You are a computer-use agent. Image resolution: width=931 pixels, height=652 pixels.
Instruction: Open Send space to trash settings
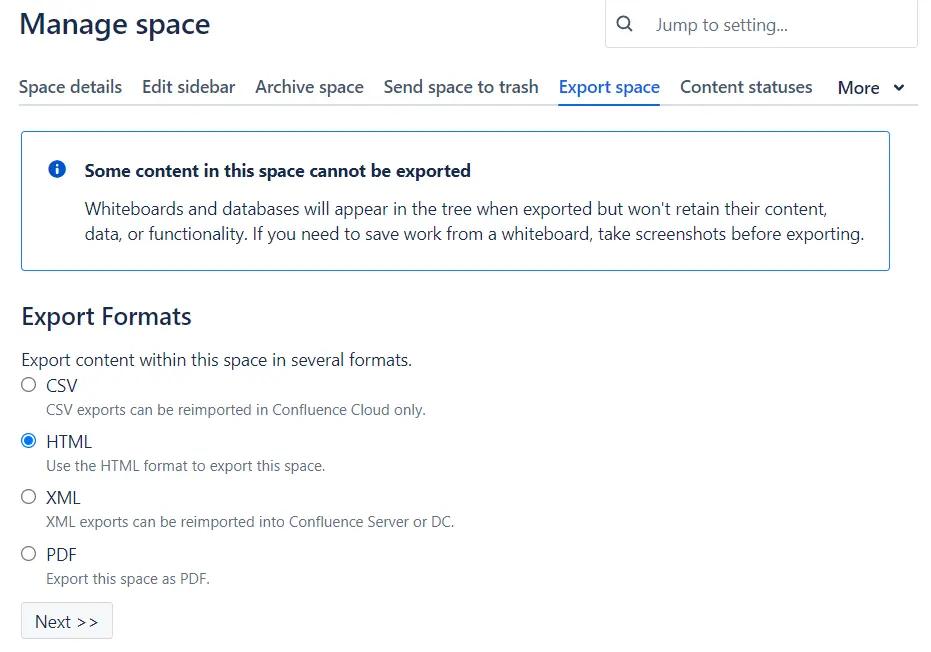[461, 87]
